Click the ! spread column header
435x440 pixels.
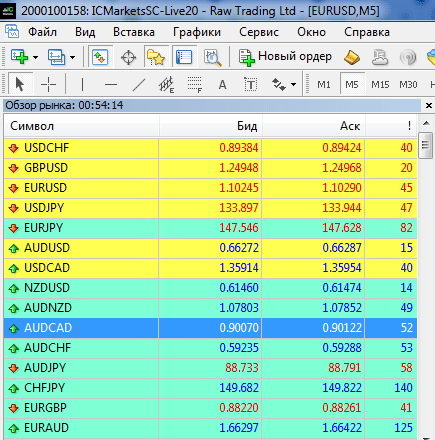pyautogui.click(x=391, y=126)
